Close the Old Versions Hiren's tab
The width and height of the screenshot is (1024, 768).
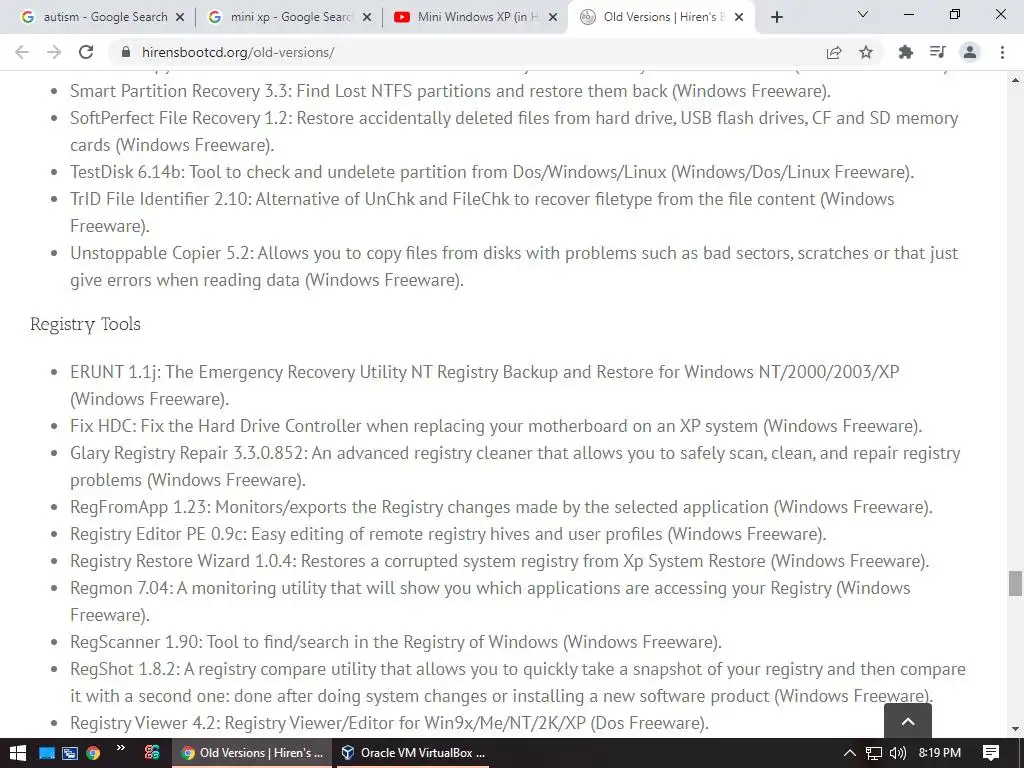click(x=739, y=17)
